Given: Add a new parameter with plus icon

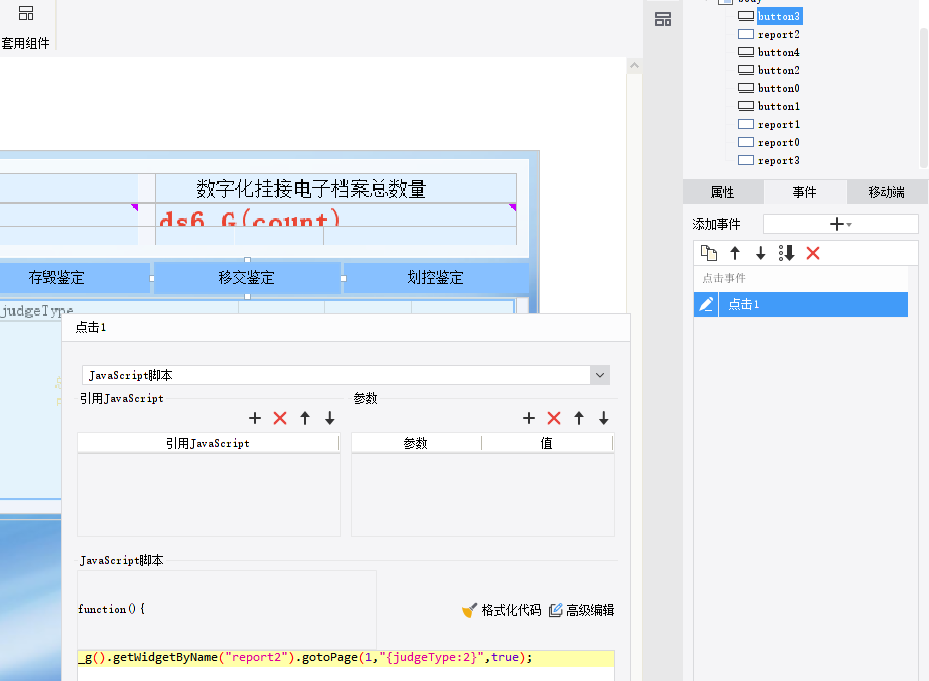Looking at the screenshot, I should pos(529,418).
